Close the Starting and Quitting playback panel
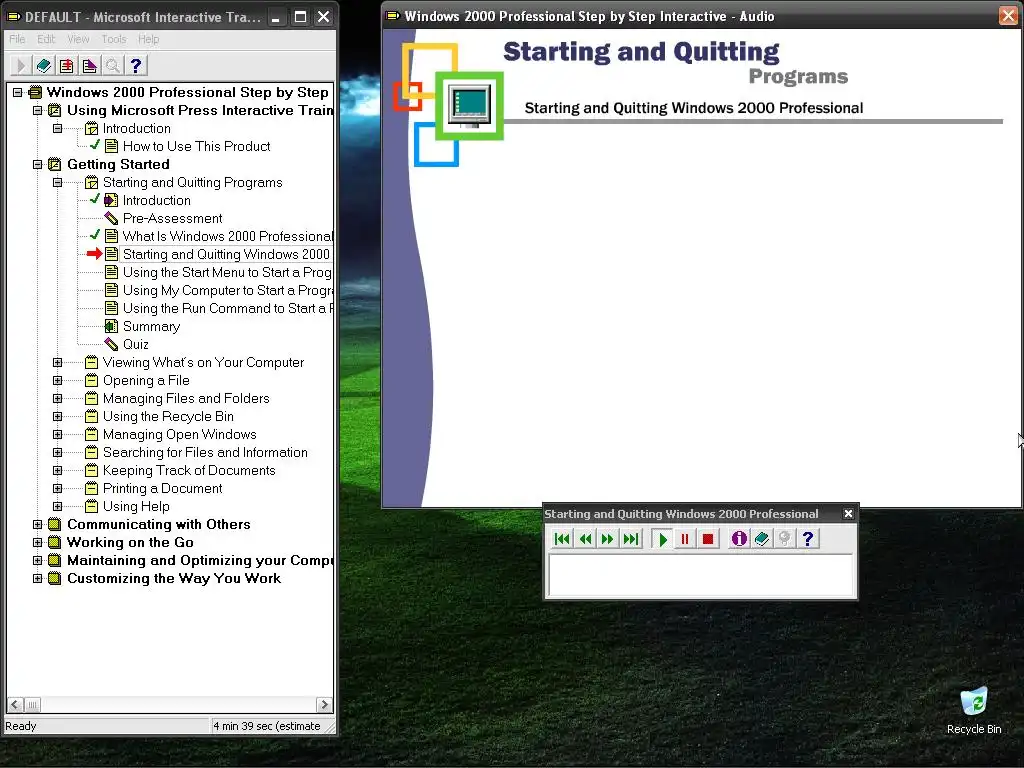The height and width of the screenshot is (768, 1024). pyautogui.click(x=848, y=514)
